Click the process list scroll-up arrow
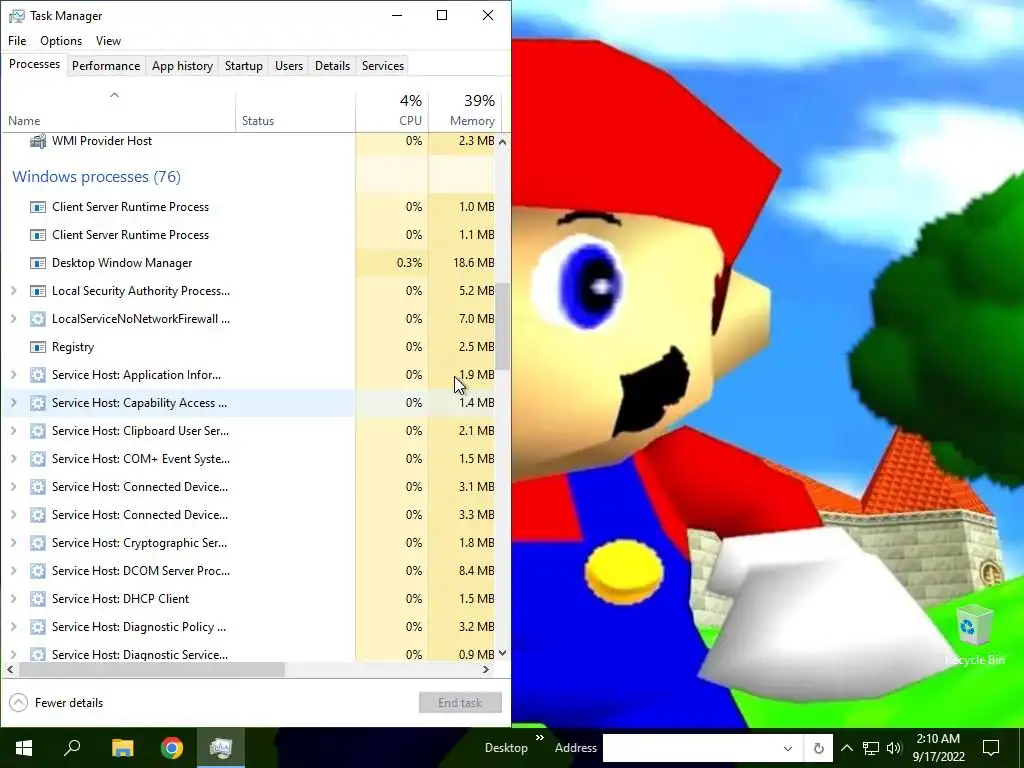Screen dimensions: 1024x768 [x=502, y=142]
